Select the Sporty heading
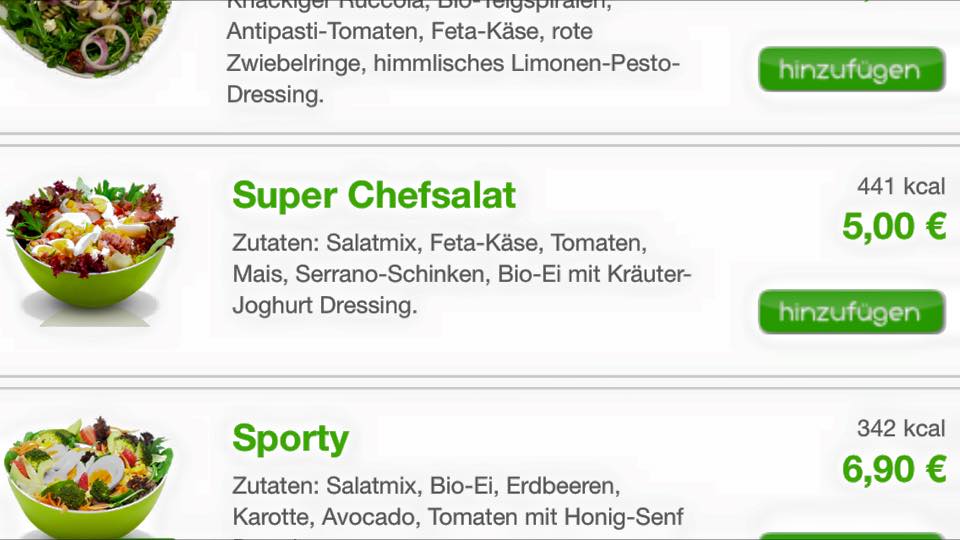The height and width of the screenshot is (540, 960). 290,439
